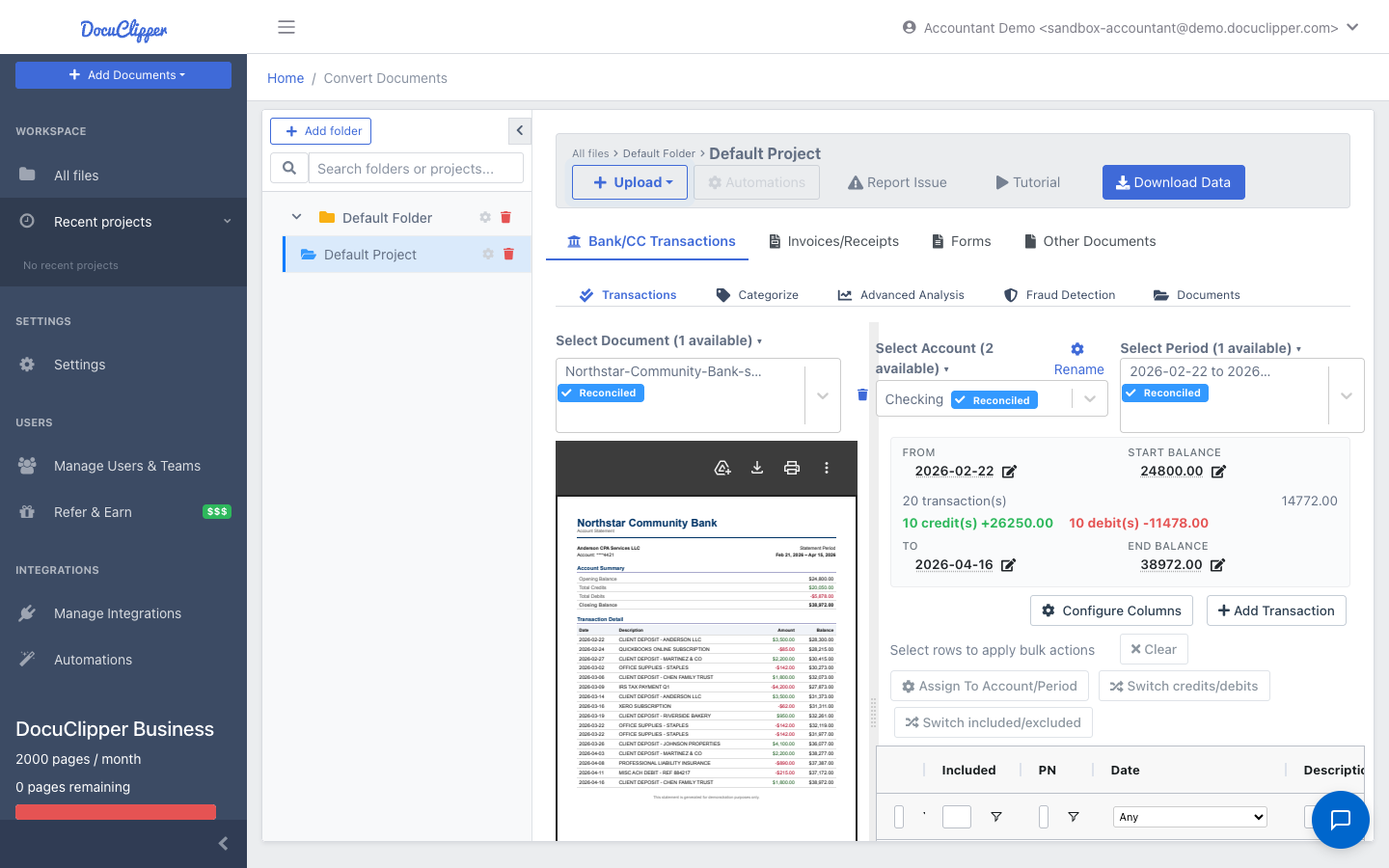
Task: Open more options in PDF viewer
Action: click(x=827, y=468)
